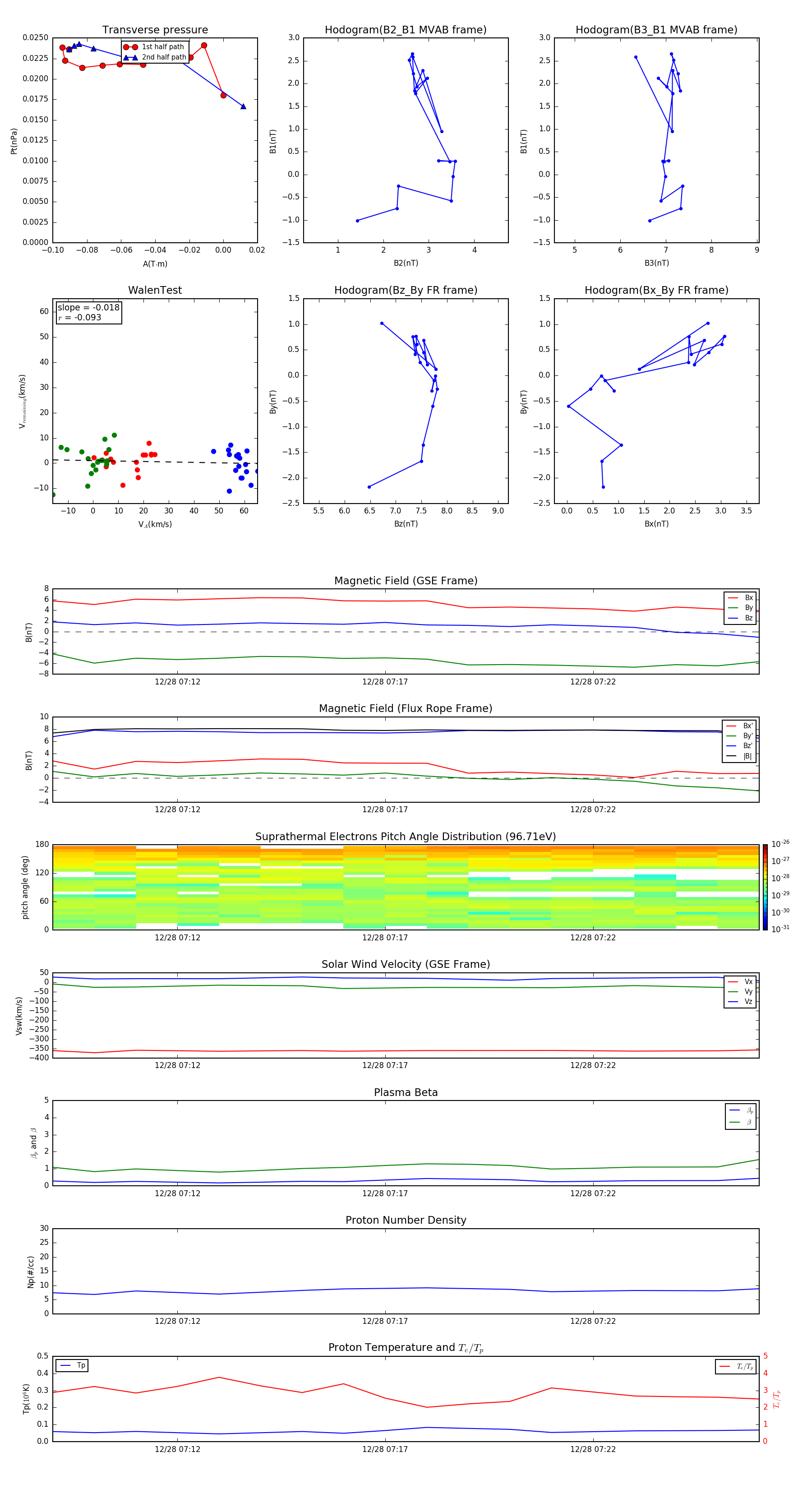812x1489 pixels.
Task: Click the 'r = -0.093' annotation
Action: point(80,317)
